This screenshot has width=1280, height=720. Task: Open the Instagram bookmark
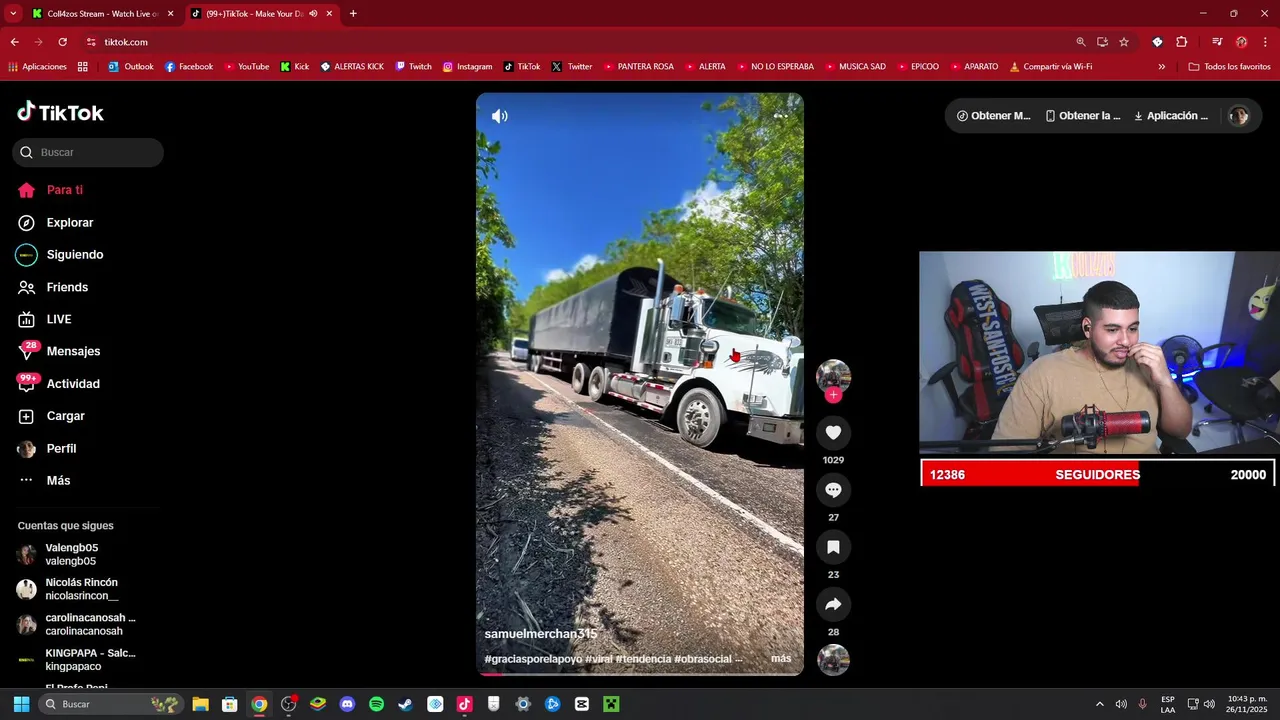(467, 67)
